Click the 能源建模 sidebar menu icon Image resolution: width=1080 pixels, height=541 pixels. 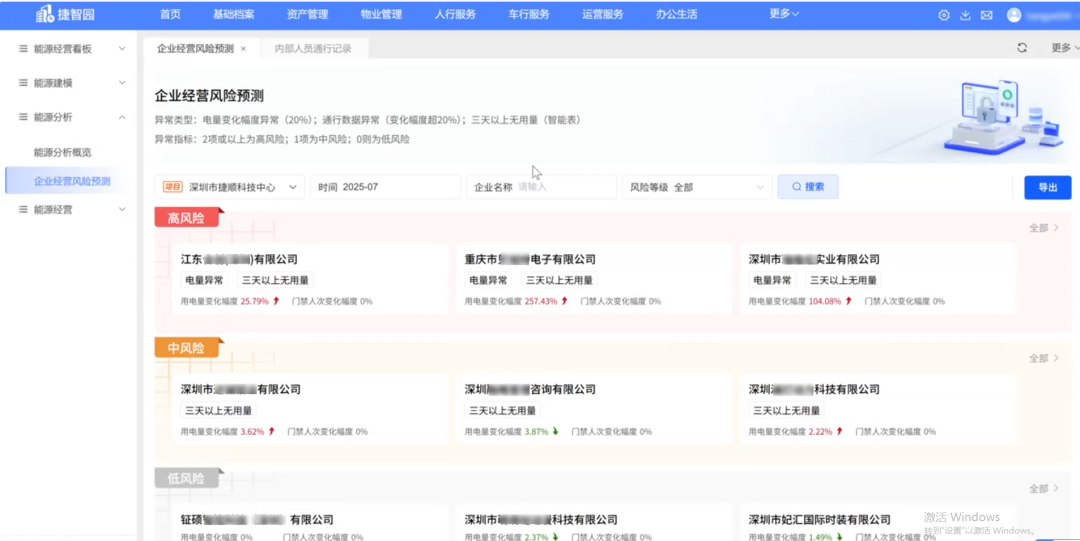point(23,83)
